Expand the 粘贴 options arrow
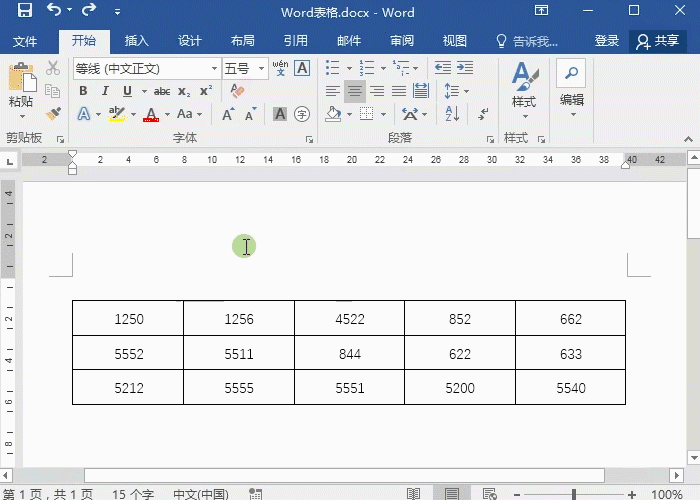 point(22,117)
